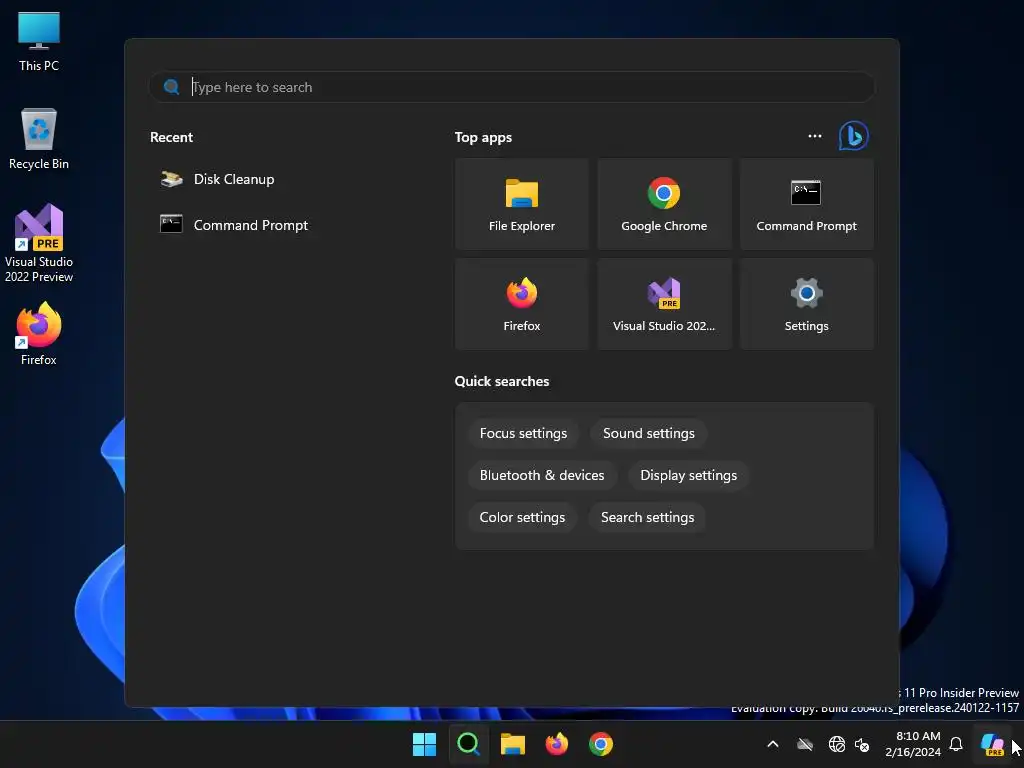The image size is (1024, 768).
Task: Select Color settings quick search
Action: click(x=522, y=517)
